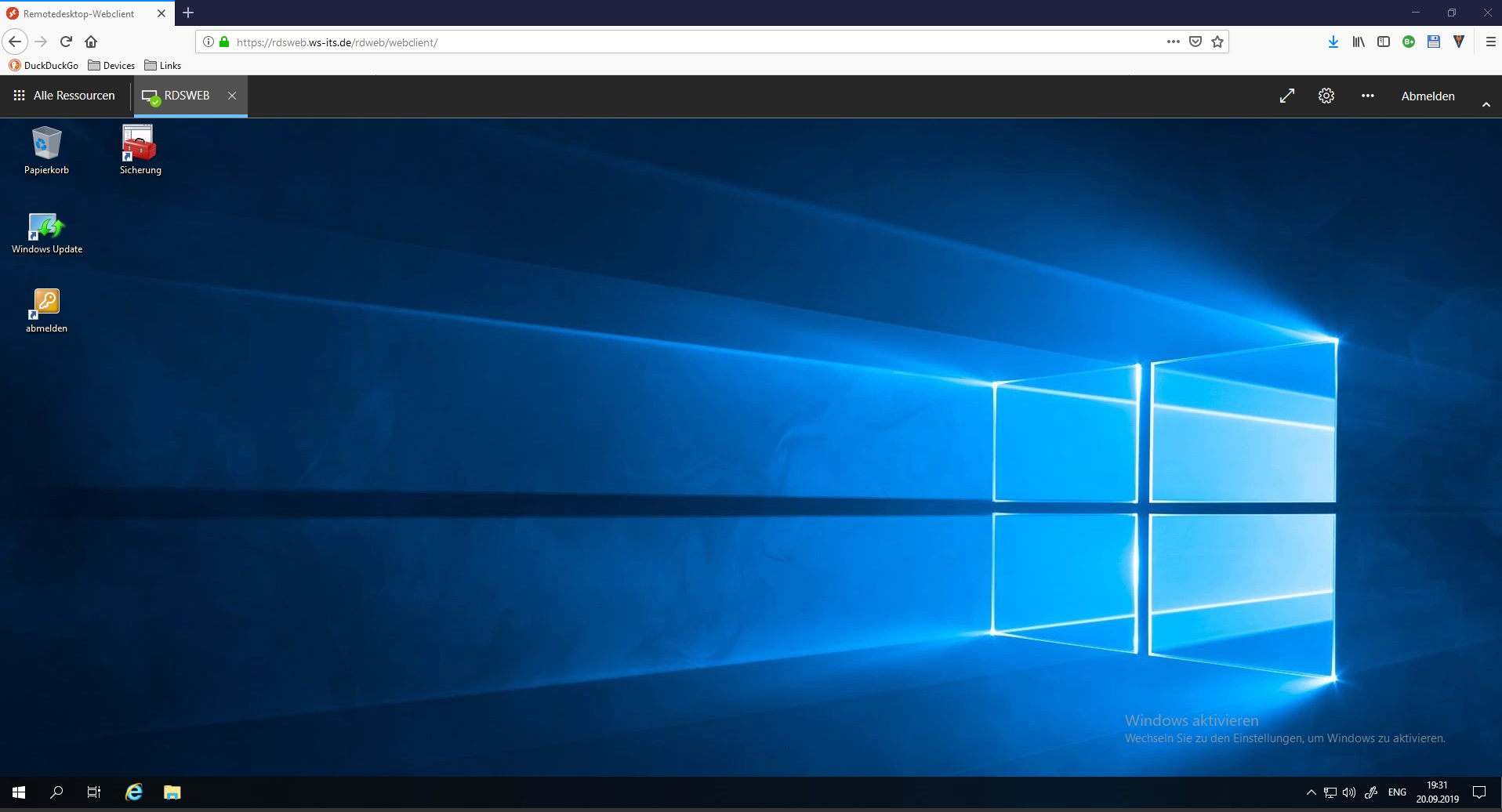This screenshot has width=1502, height=812.
Task: Open the remote Windows Start menu
Action: tap(19, 792)
